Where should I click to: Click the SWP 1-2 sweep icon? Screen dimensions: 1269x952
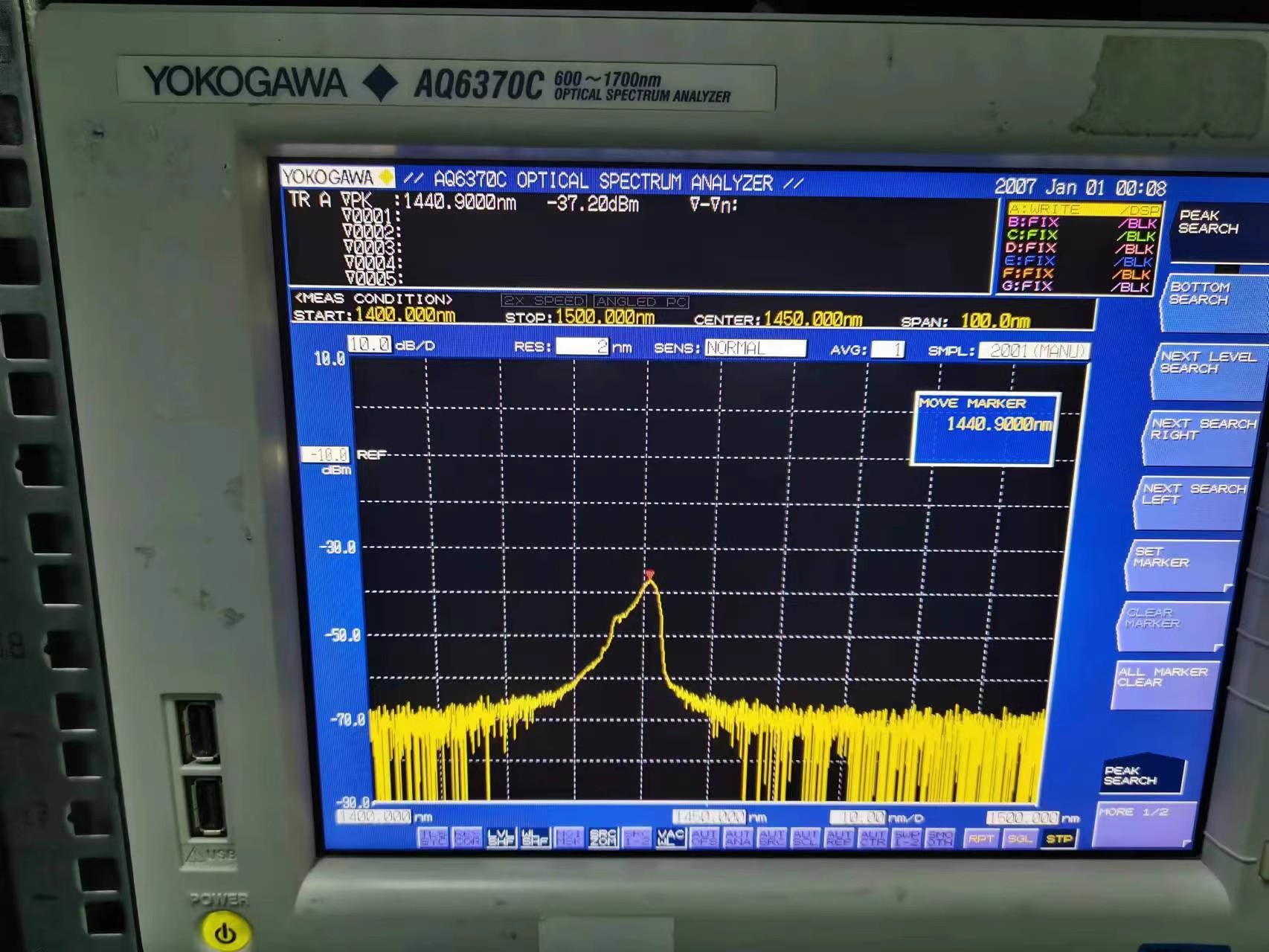[907, 837]
